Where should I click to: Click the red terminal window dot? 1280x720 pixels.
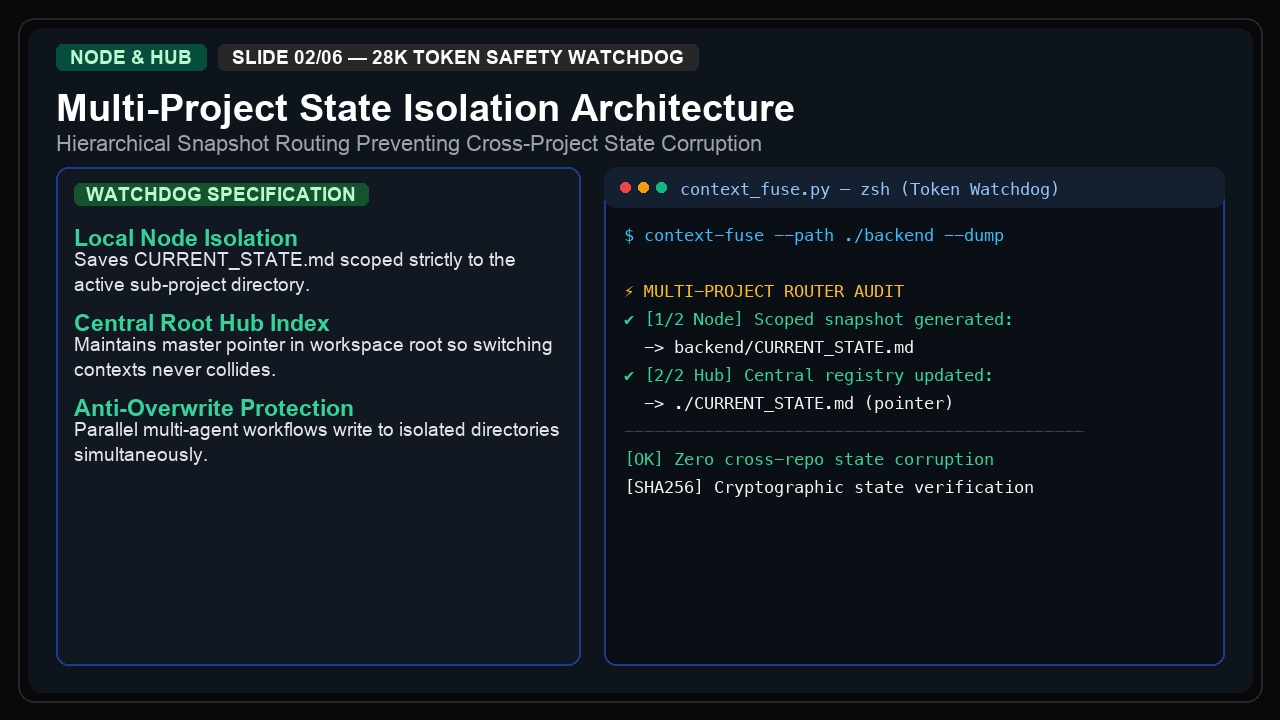pyautogui.click(x=626, y=188)
